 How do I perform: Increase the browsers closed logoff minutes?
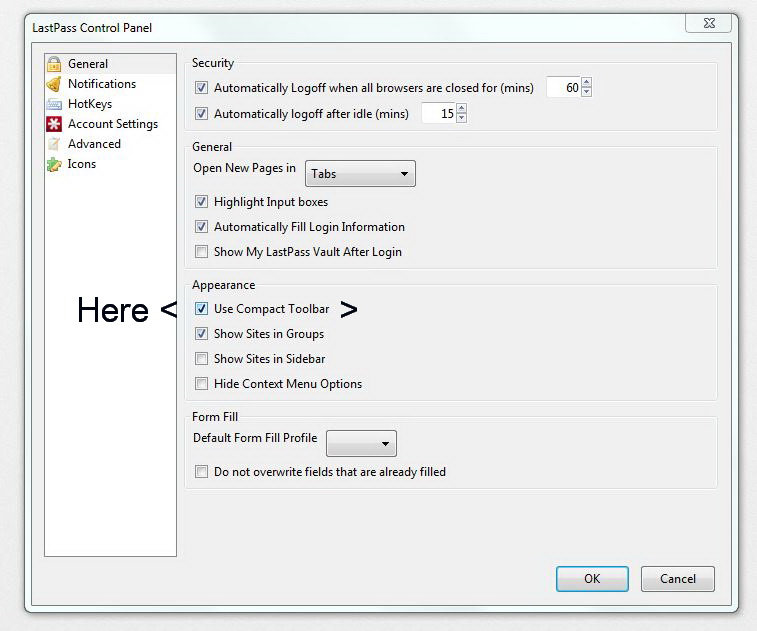pyautogui.click(x=587, y=82)
